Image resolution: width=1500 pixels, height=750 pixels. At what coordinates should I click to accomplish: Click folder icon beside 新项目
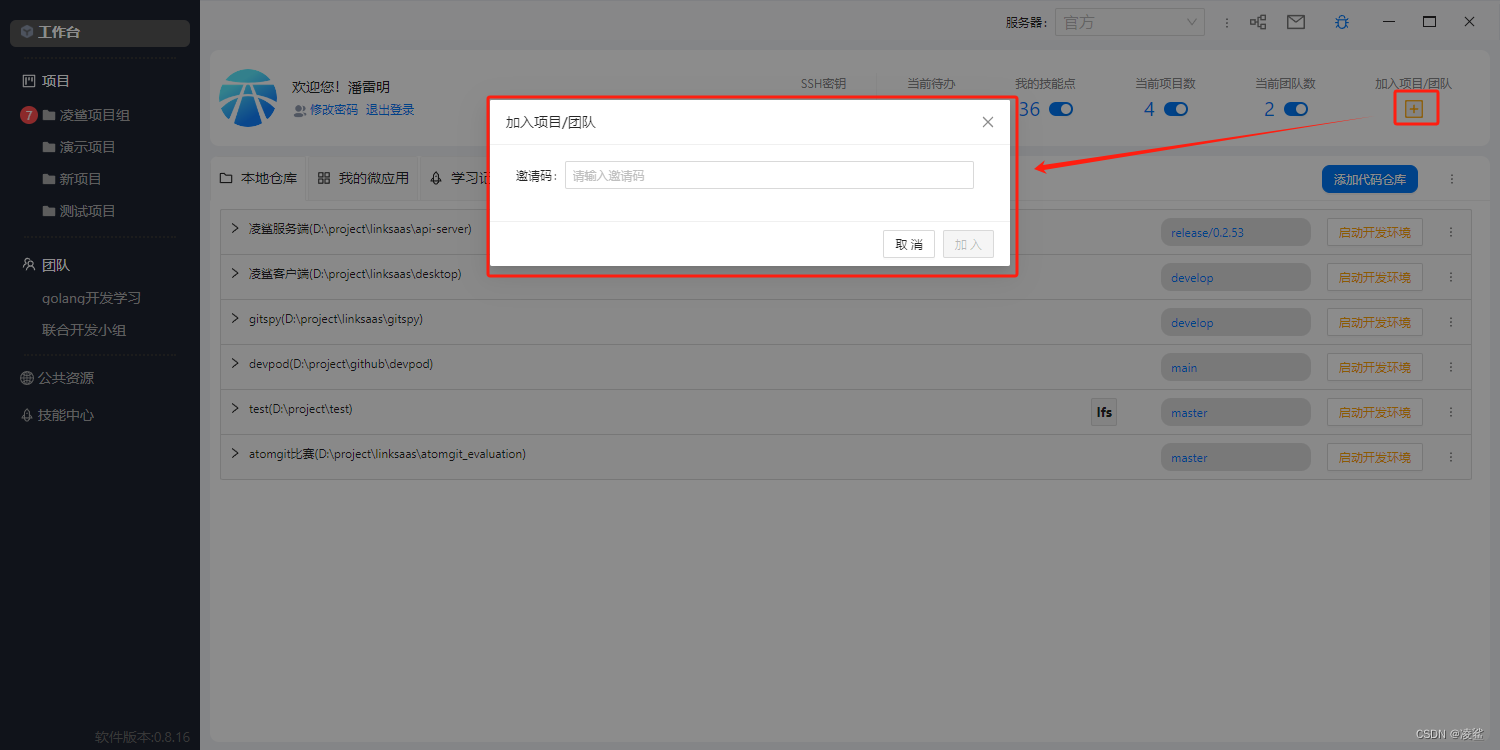49,179
